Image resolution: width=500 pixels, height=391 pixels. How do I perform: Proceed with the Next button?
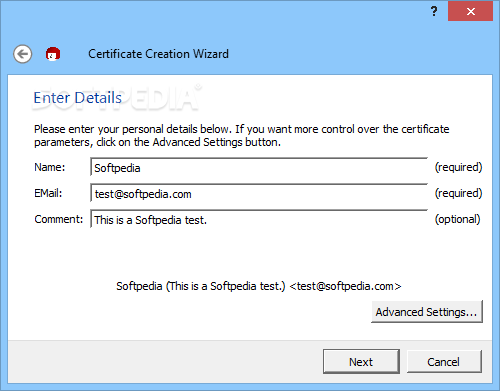tap(361, 362)
